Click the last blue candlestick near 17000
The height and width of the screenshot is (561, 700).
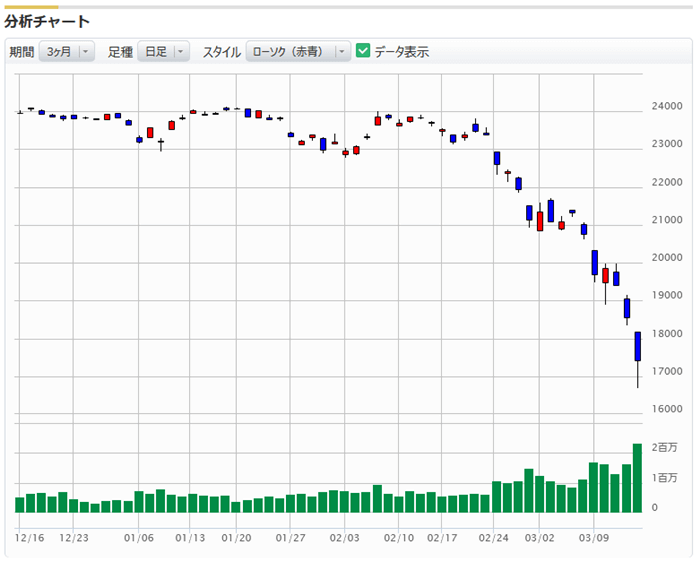637,347
